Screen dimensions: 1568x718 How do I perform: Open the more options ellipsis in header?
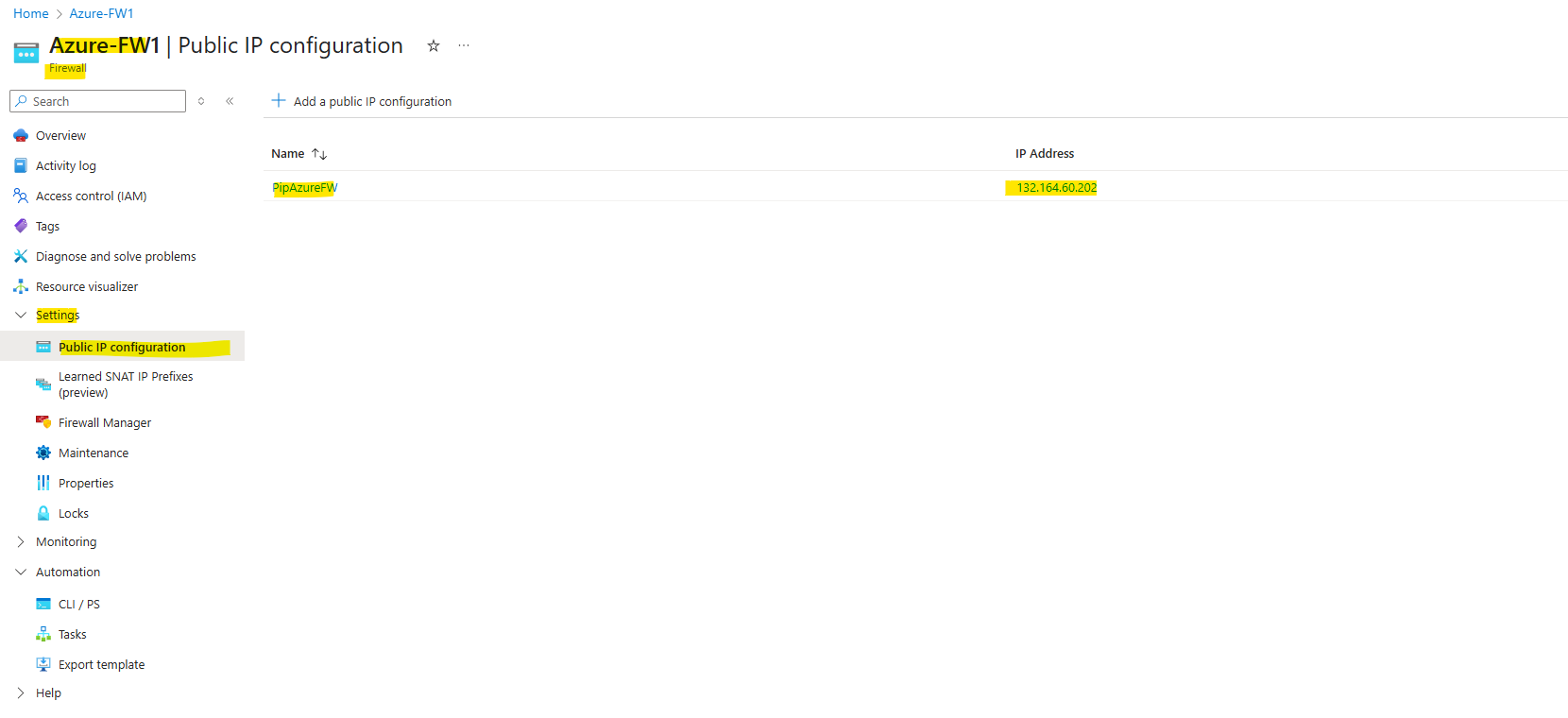point(464,45)
